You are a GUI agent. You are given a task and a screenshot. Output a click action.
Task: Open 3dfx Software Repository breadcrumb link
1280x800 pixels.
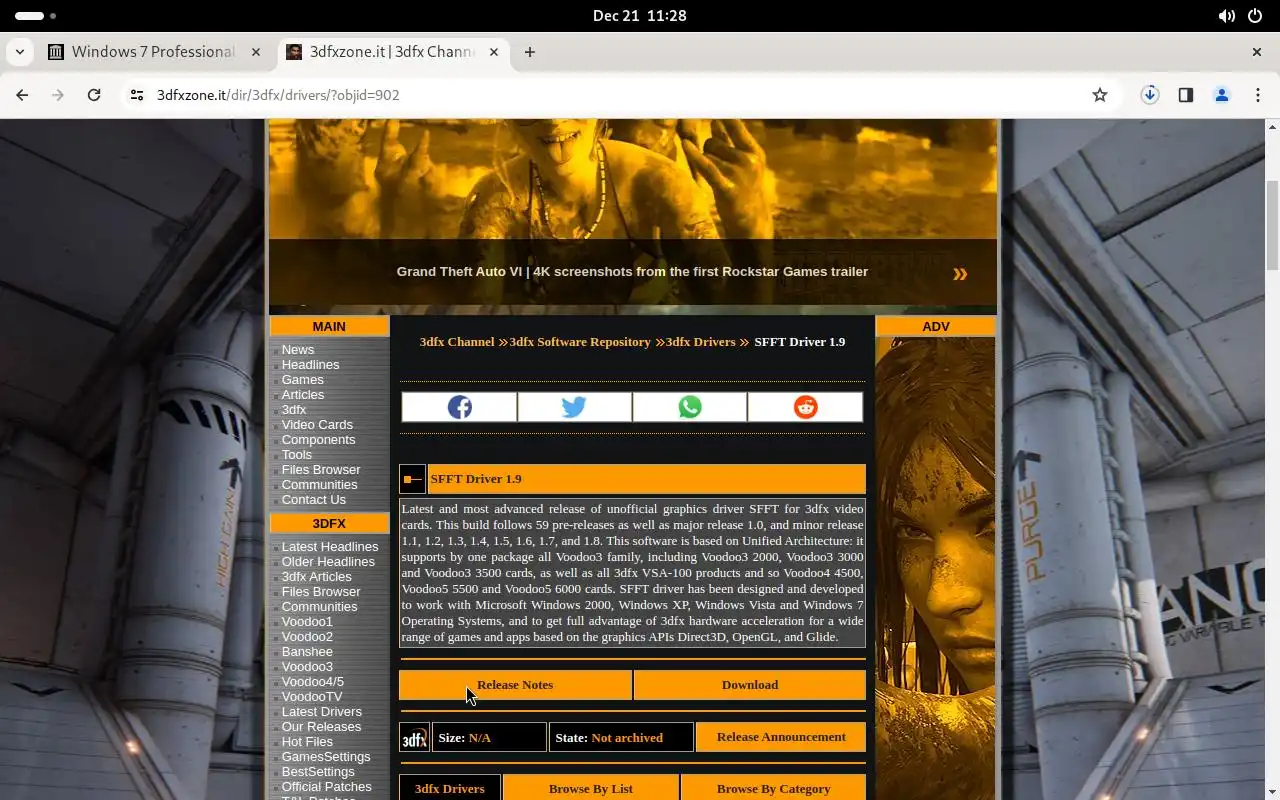(580, 342)
